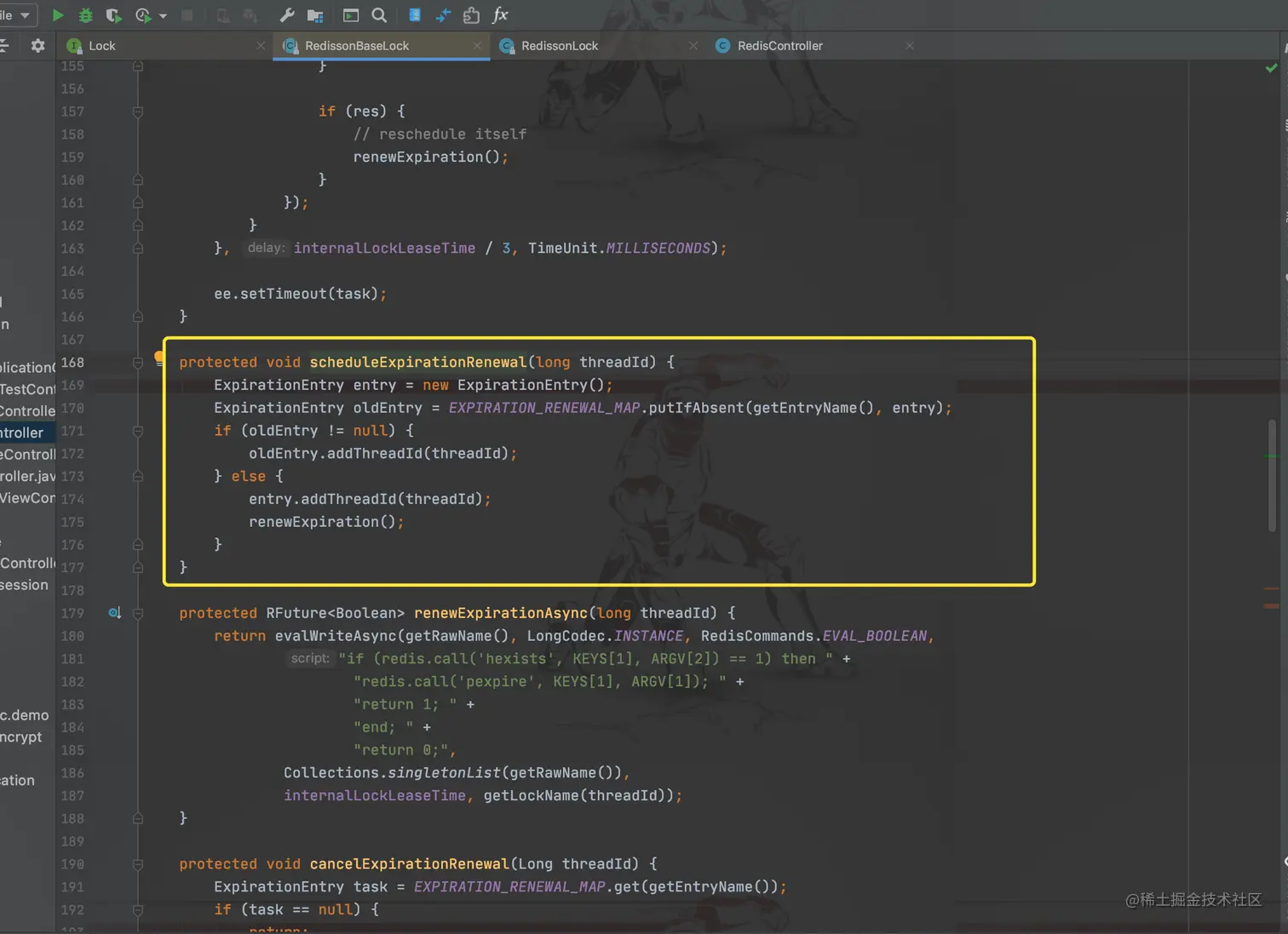
Task: Click EXPIRATION_RENEWAL_MAP on line 170
Action: 544,408
